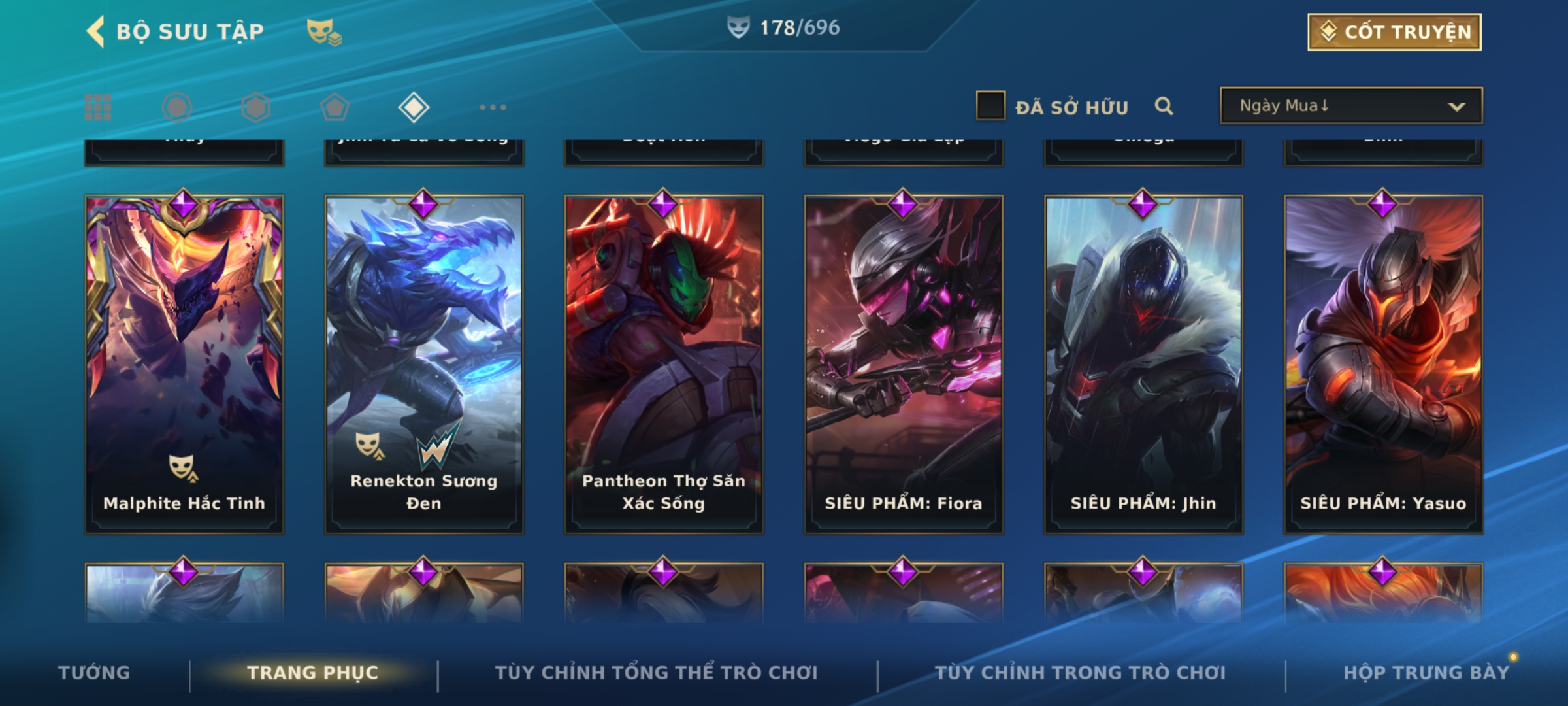Select the pentagon rarity filter icon
The width and height of the screenshot is (1568, 706).
pos(335,107)
